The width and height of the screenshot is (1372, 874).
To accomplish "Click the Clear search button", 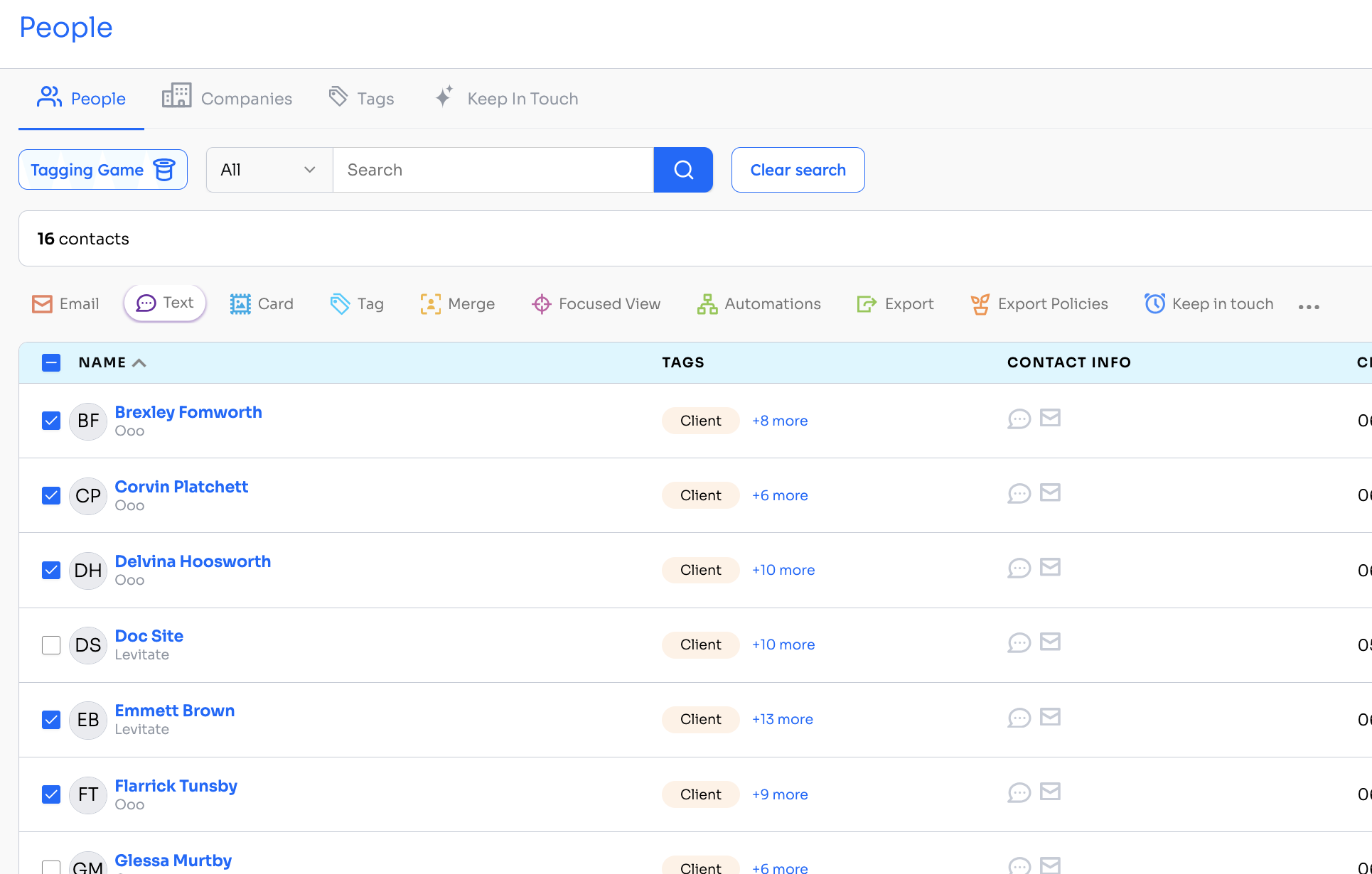I will tap(798, 170).
